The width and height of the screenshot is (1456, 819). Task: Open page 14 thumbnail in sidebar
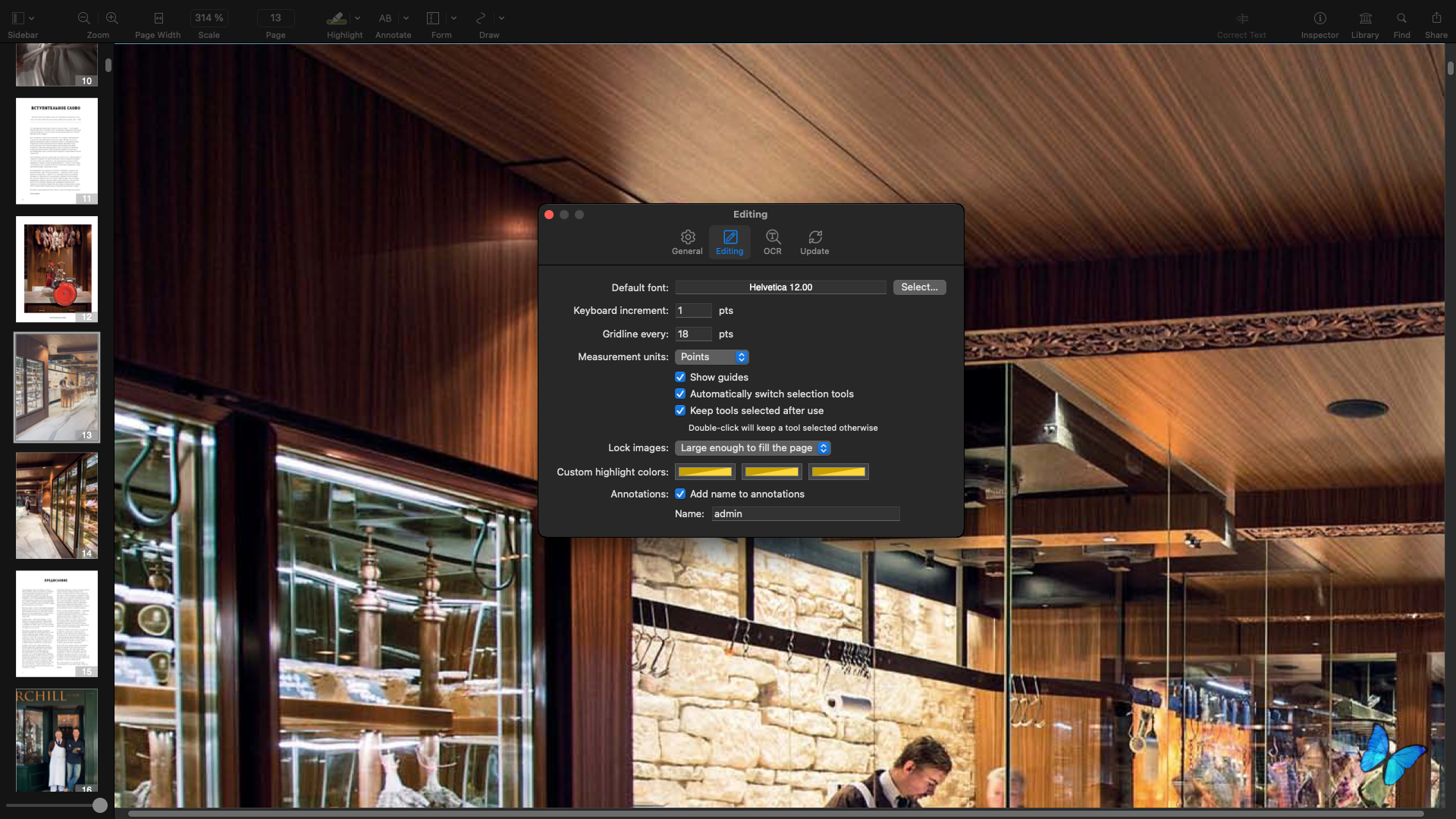pyautogui.click(x=57, y=505)
